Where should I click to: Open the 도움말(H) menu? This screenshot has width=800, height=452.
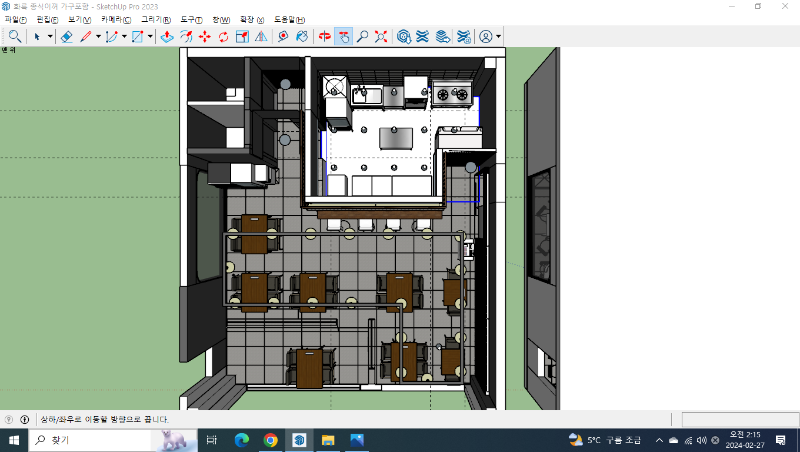click(x=289, y=19)
